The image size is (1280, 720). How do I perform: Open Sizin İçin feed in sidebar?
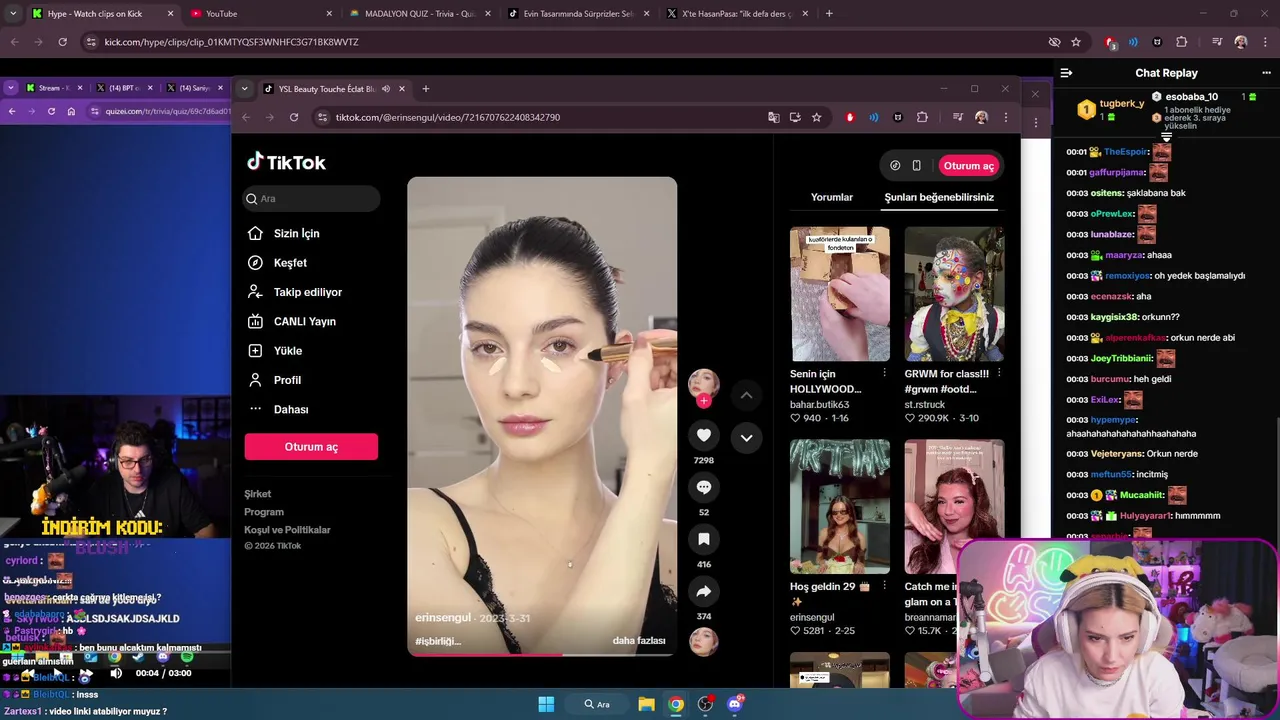296,233
